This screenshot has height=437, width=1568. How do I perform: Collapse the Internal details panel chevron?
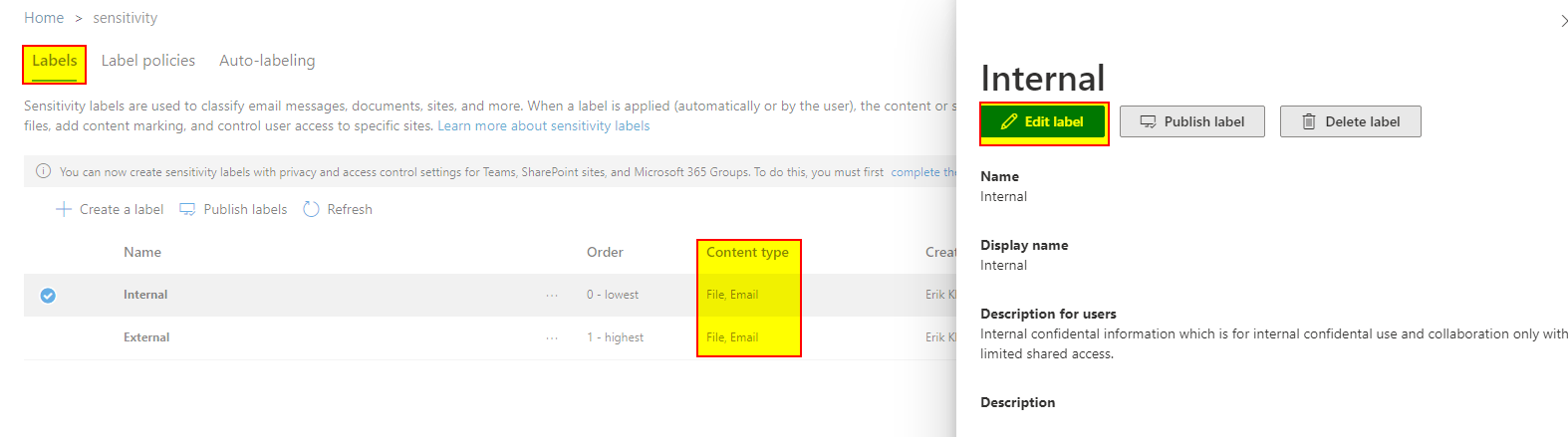point(1564,21)
